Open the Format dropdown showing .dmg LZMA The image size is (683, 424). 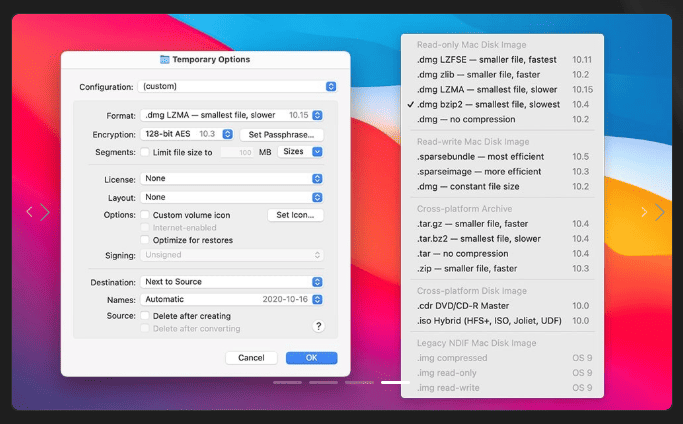[x=232, y=115]
